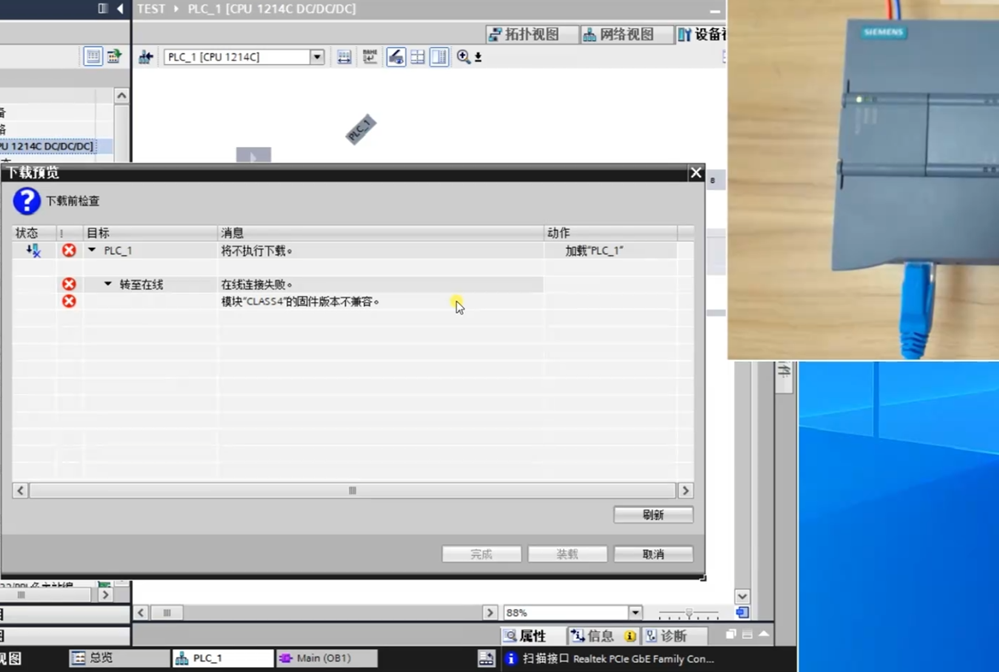
Task: Click the blue help question mark icon
Action: pyautogui.click(x=26, y=201)
